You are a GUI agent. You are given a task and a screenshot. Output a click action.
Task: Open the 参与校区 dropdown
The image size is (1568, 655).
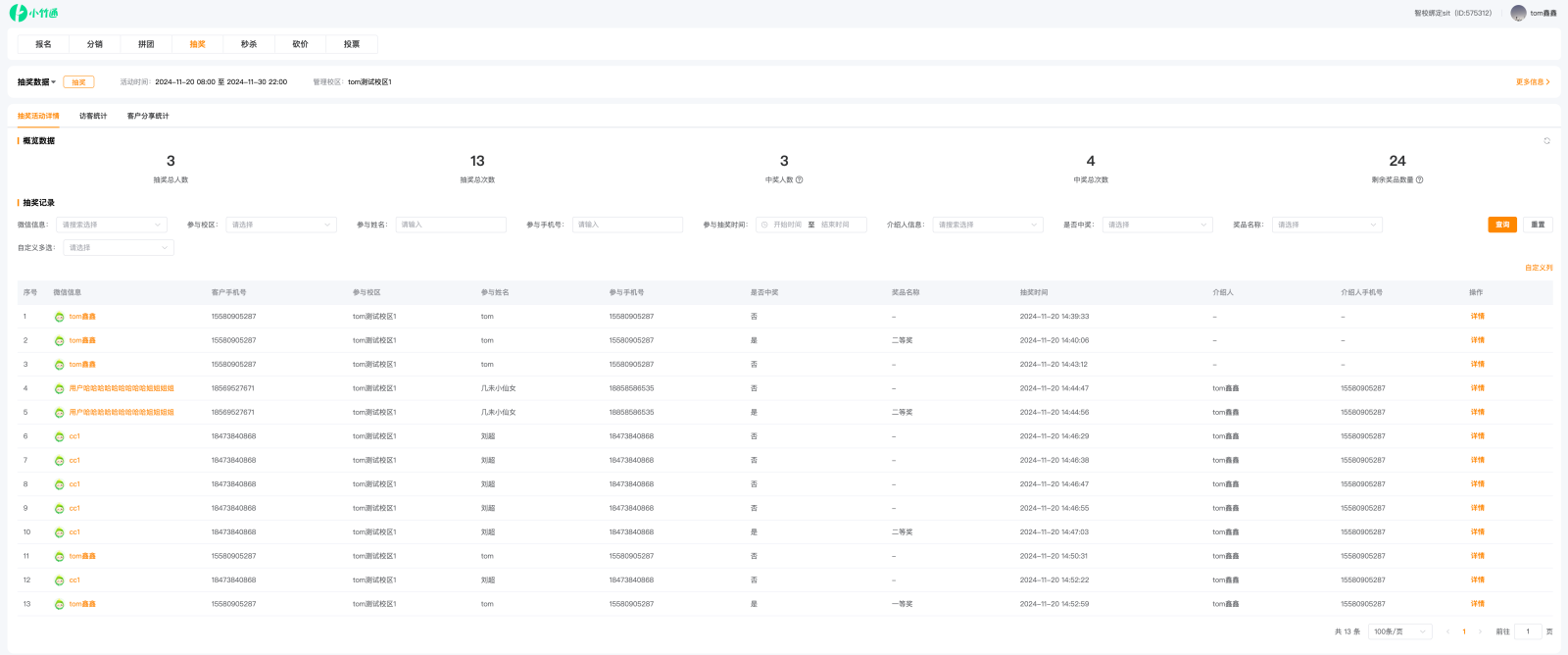point(281,225)
